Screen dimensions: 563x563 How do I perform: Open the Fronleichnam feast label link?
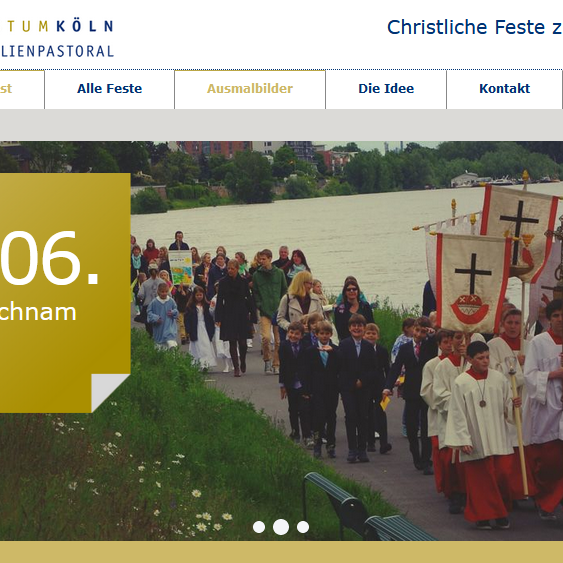click(38, 312)
